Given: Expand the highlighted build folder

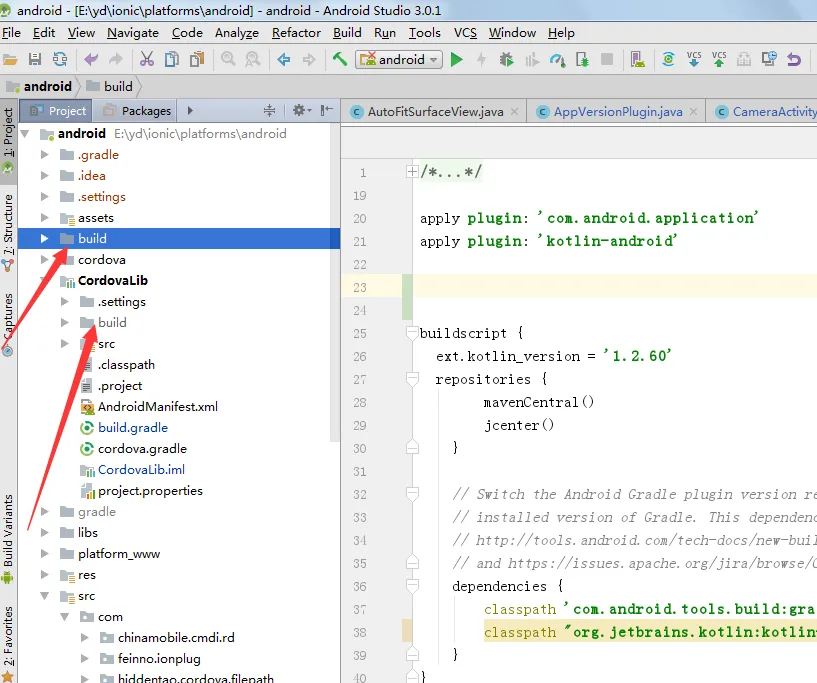Looking at the screenshot, I should [44, 239].
